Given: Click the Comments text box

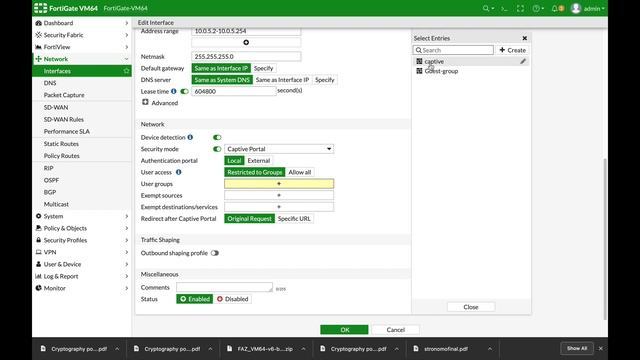Looking at the screenshot, I should 224,287.
